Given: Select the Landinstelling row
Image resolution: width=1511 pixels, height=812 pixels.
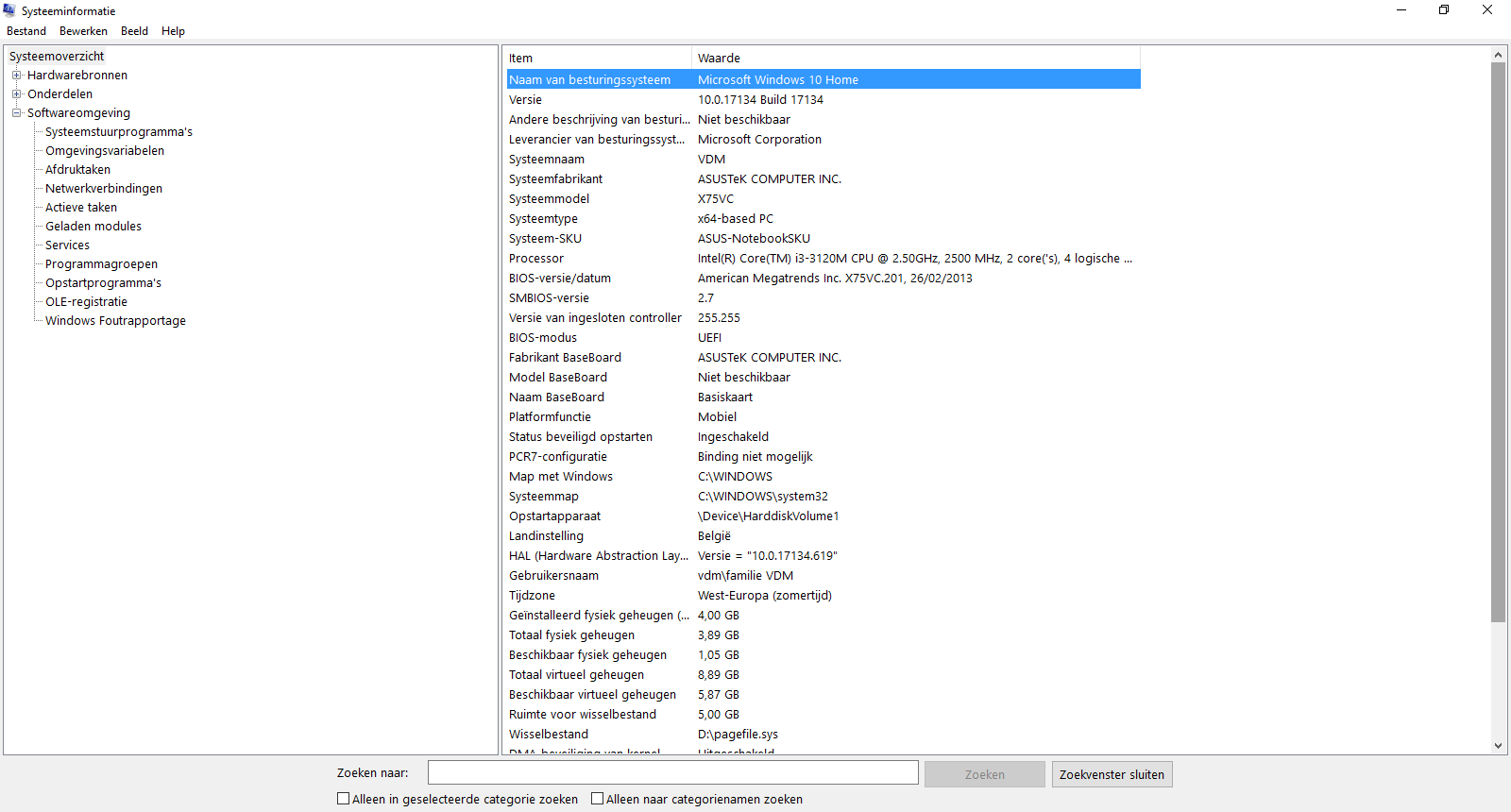Looking at the screenshot, I should click(823, 536).
